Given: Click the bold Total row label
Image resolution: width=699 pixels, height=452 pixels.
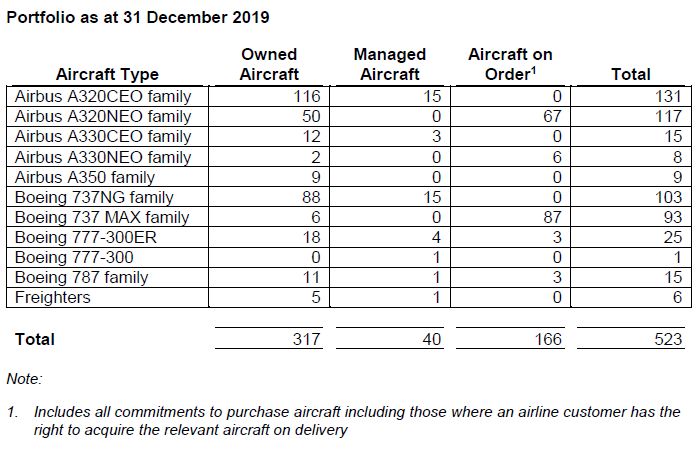Looking at the screenshot, I should pyautogui.click(x=35, y=339).
